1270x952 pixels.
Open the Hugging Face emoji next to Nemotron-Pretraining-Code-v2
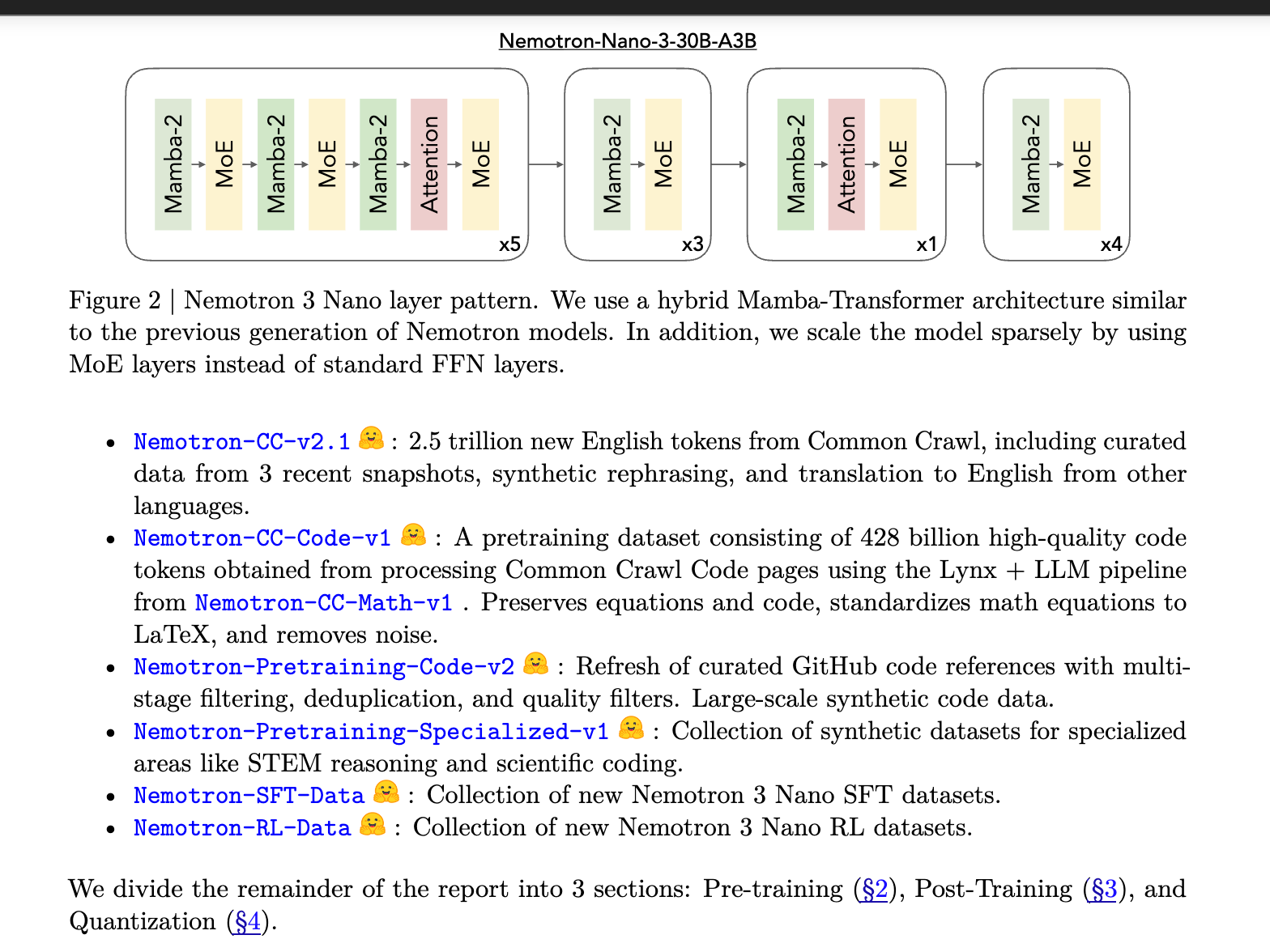pos(535,665)
